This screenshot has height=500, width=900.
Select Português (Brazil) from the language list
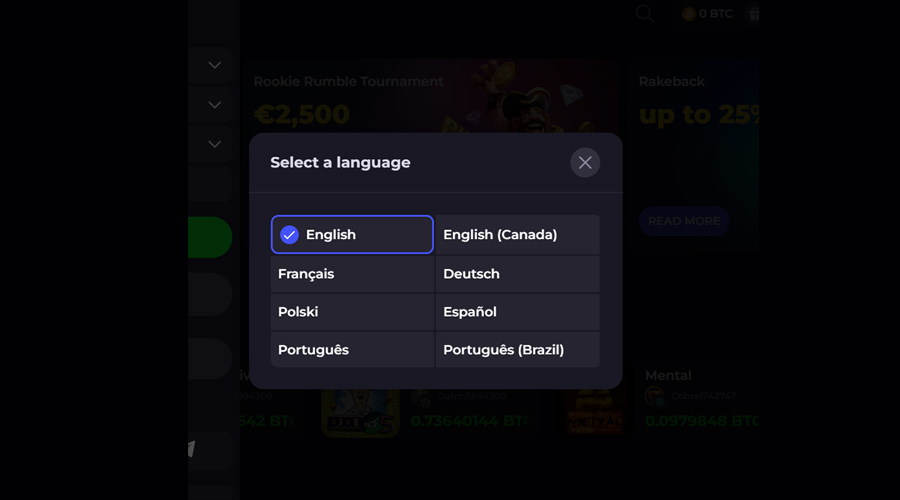tap(517, 350)
